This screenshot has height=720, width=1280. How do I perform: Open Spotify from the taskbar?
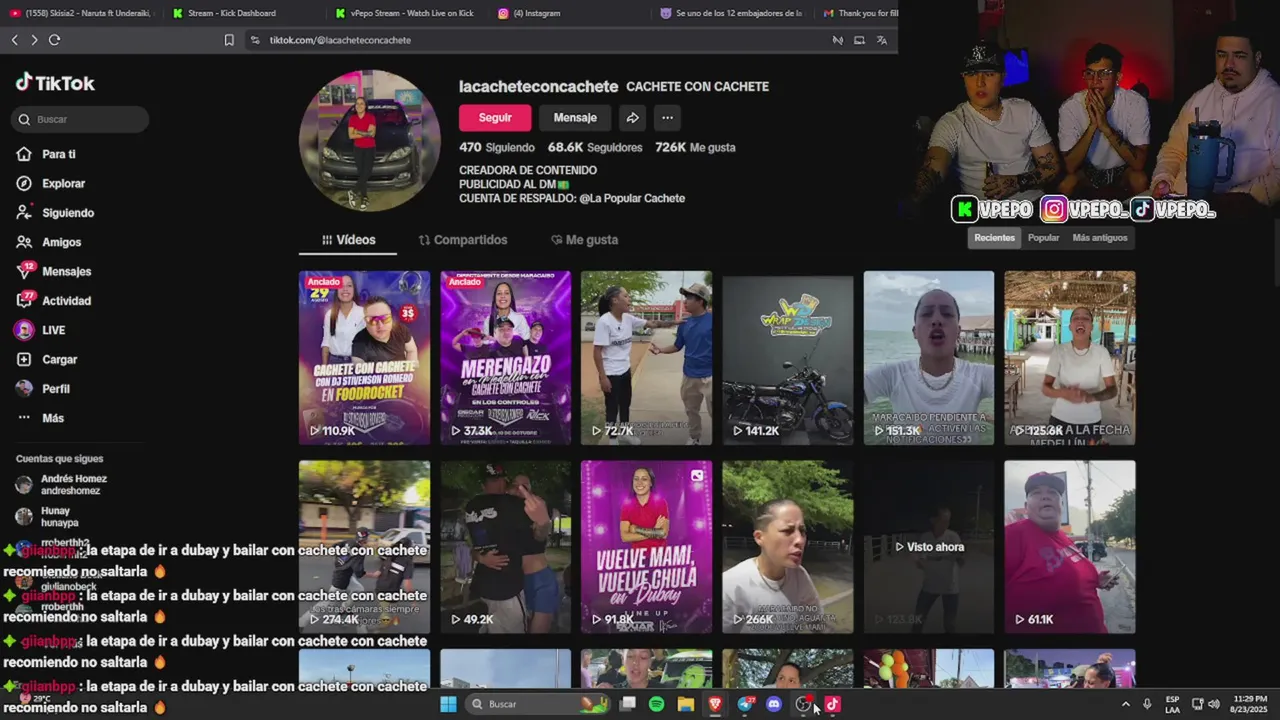(657, 704)
